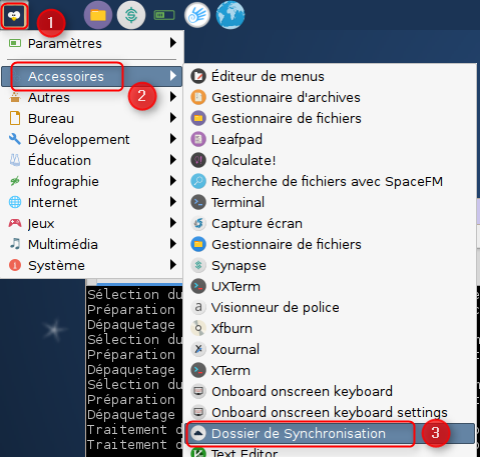This screenshot has width=480, height=457.
Task: Open the Paramètres menu category
Action: click(92, 43)
